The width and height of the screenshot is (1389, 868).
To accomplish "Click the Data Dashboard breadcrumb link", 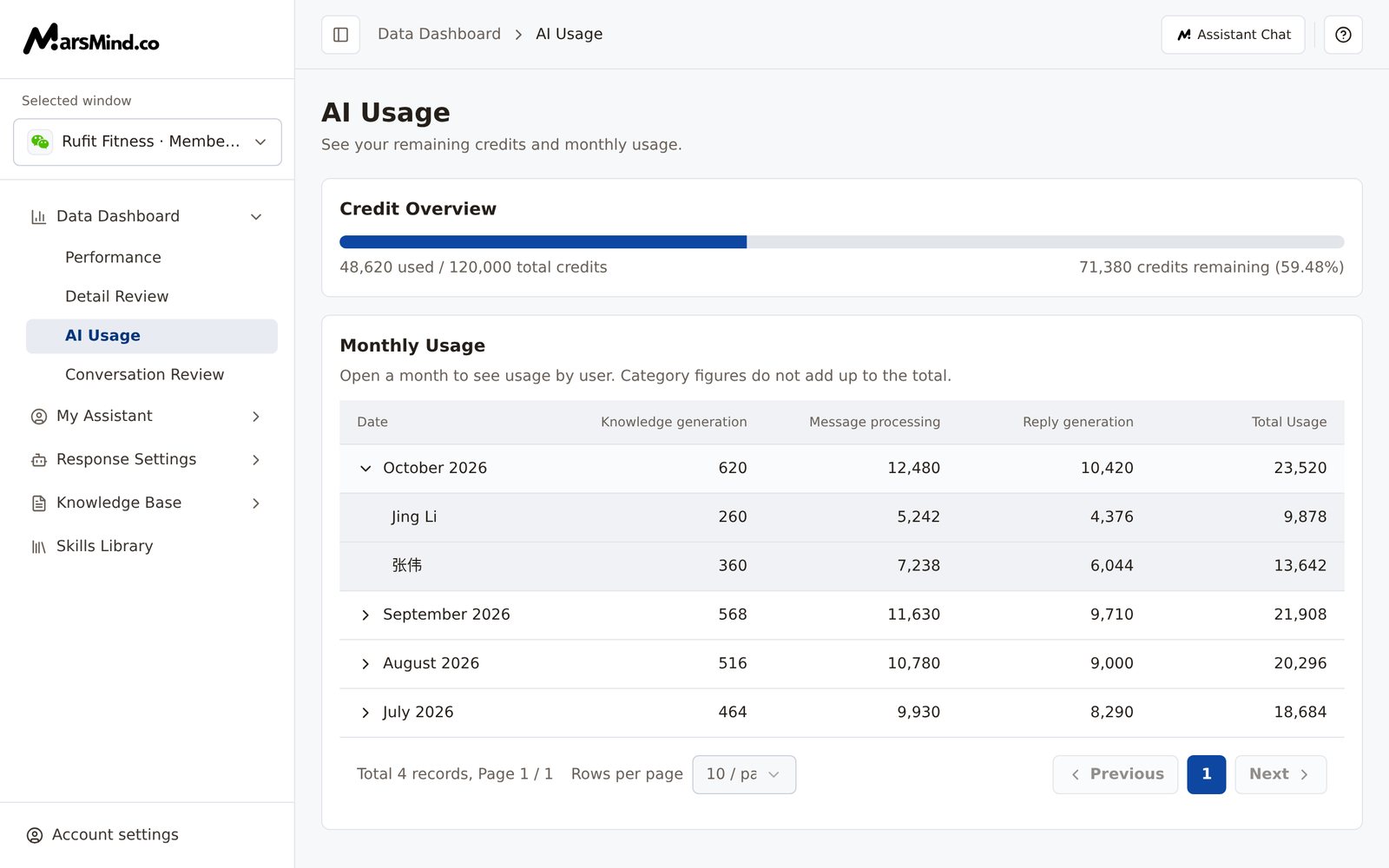I will (439, 34).
